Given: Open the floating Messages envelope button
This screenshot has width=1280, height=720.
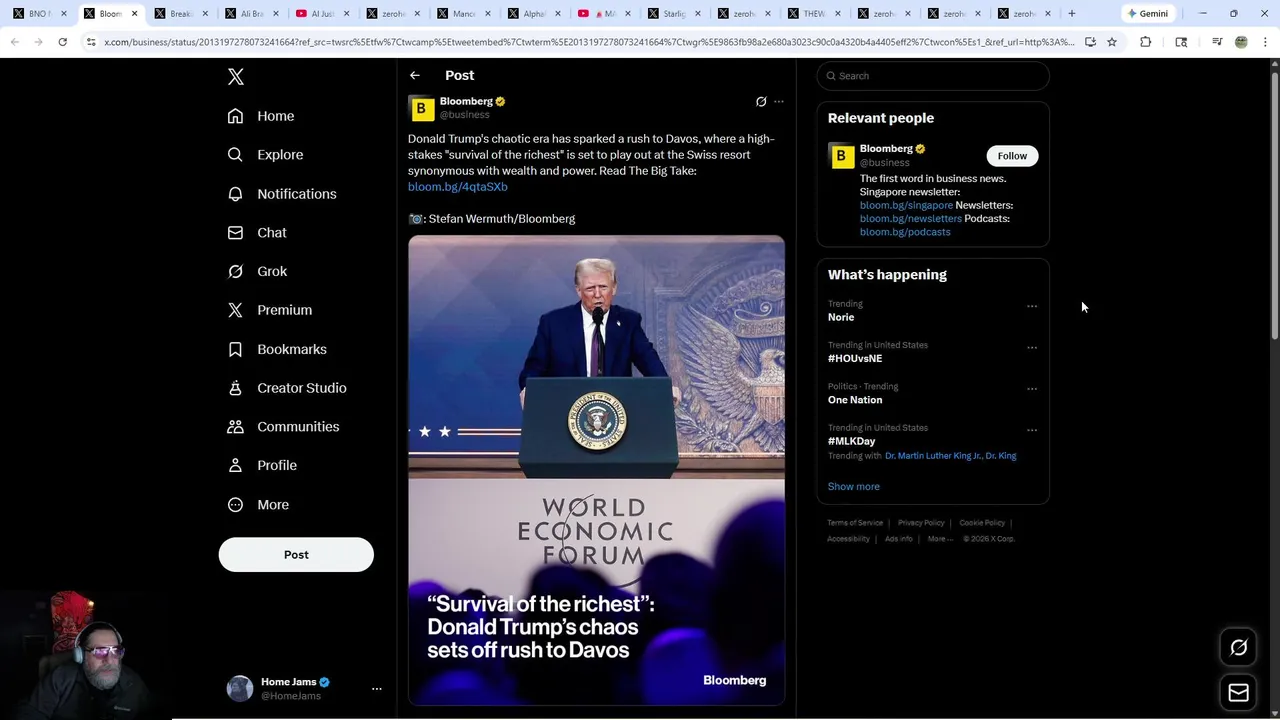Looking at the screenshot, I should (x=1238, y=693).
